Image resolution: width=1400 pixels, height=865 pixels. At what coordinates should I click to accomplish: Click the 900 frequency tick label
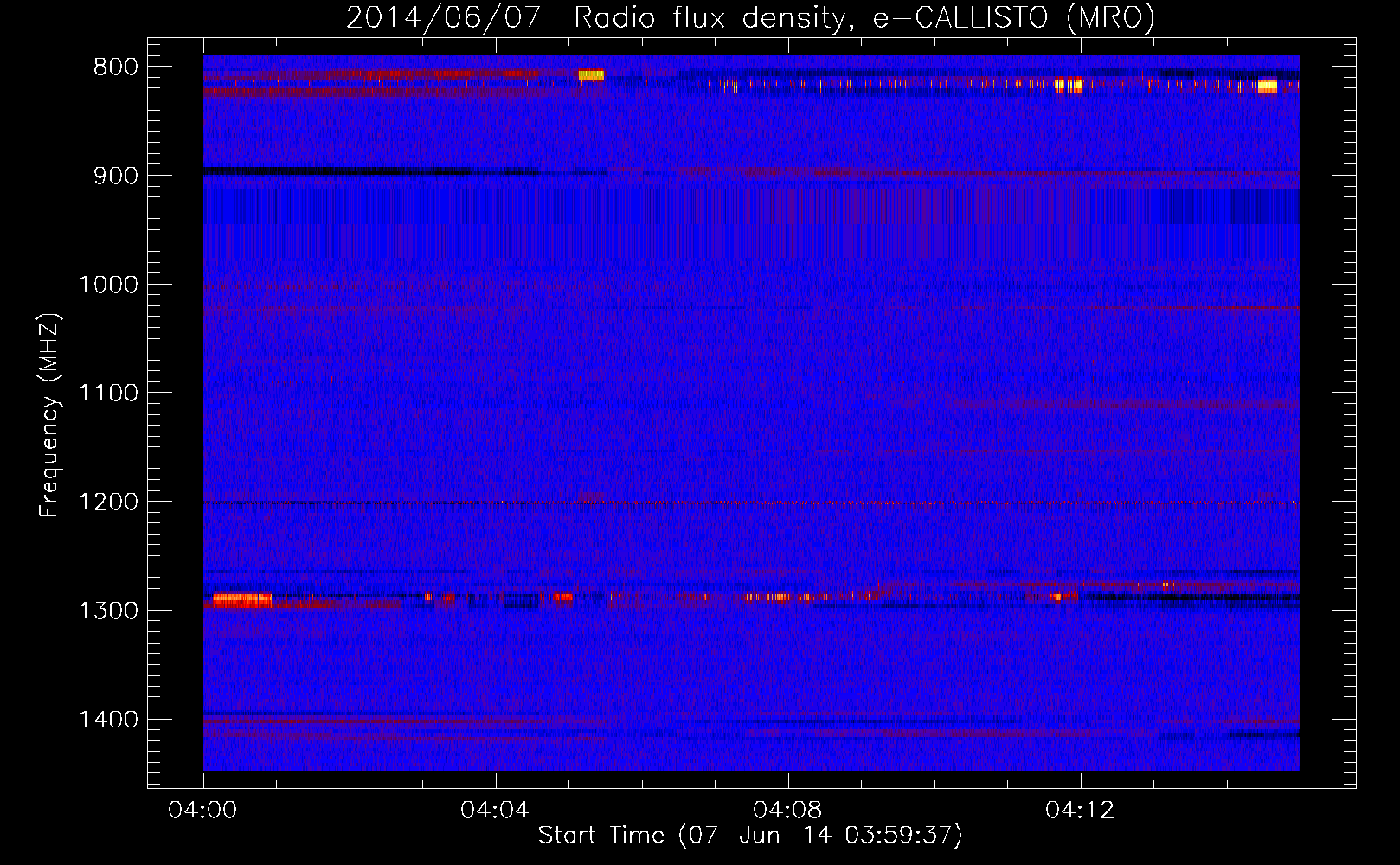[116, 176]
